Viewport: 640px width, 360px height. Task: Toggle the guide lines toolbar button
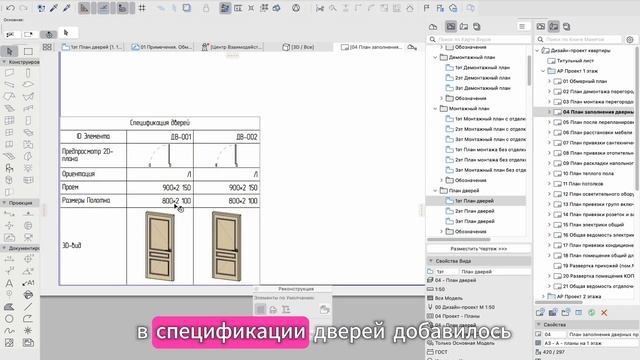point(103,8)
